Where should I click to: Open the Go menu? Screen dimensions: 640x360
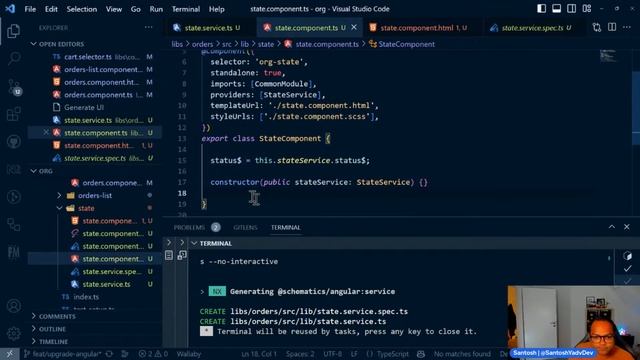tap(136, 9)
